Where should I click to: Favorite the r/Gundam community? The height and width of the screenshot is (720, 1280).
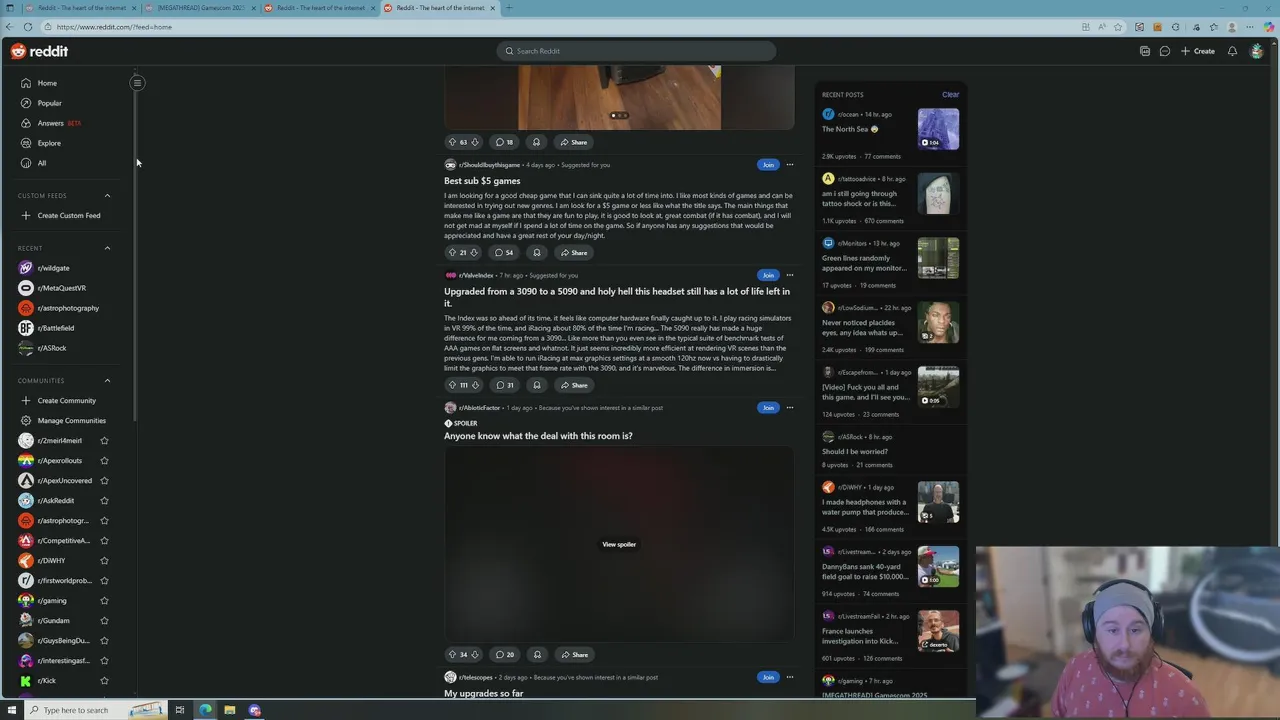[x=104, y=620]
